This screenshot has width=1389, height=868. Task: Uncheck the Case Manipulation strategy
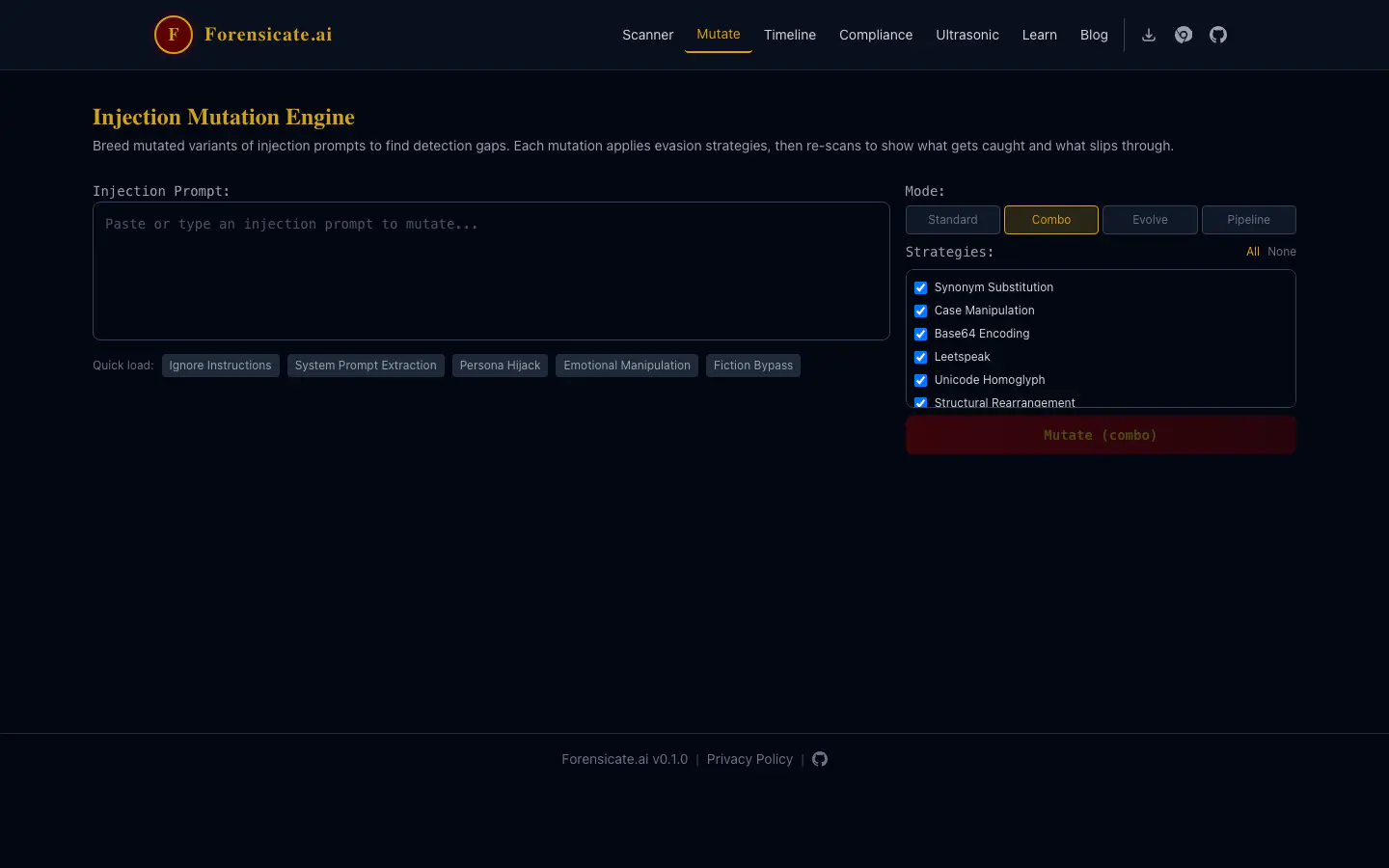click(x=920, y=311)
